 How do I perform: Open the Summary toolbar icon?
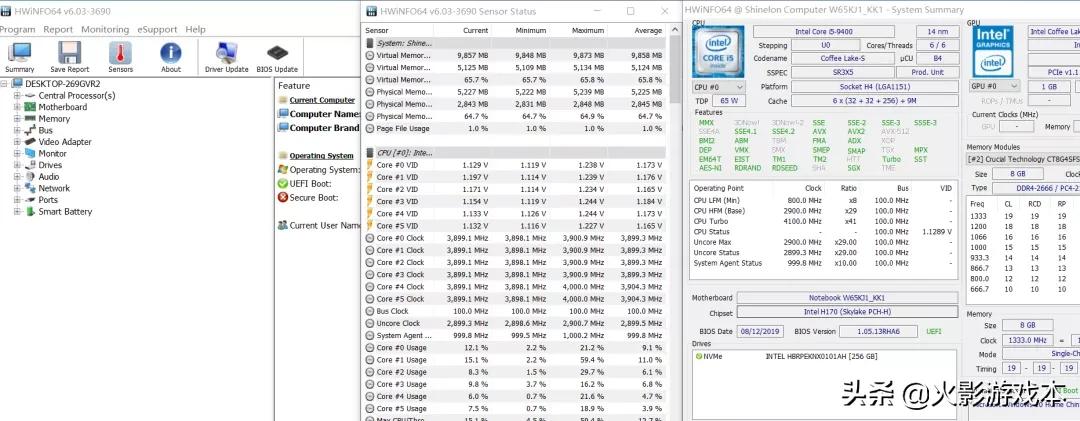20,57
